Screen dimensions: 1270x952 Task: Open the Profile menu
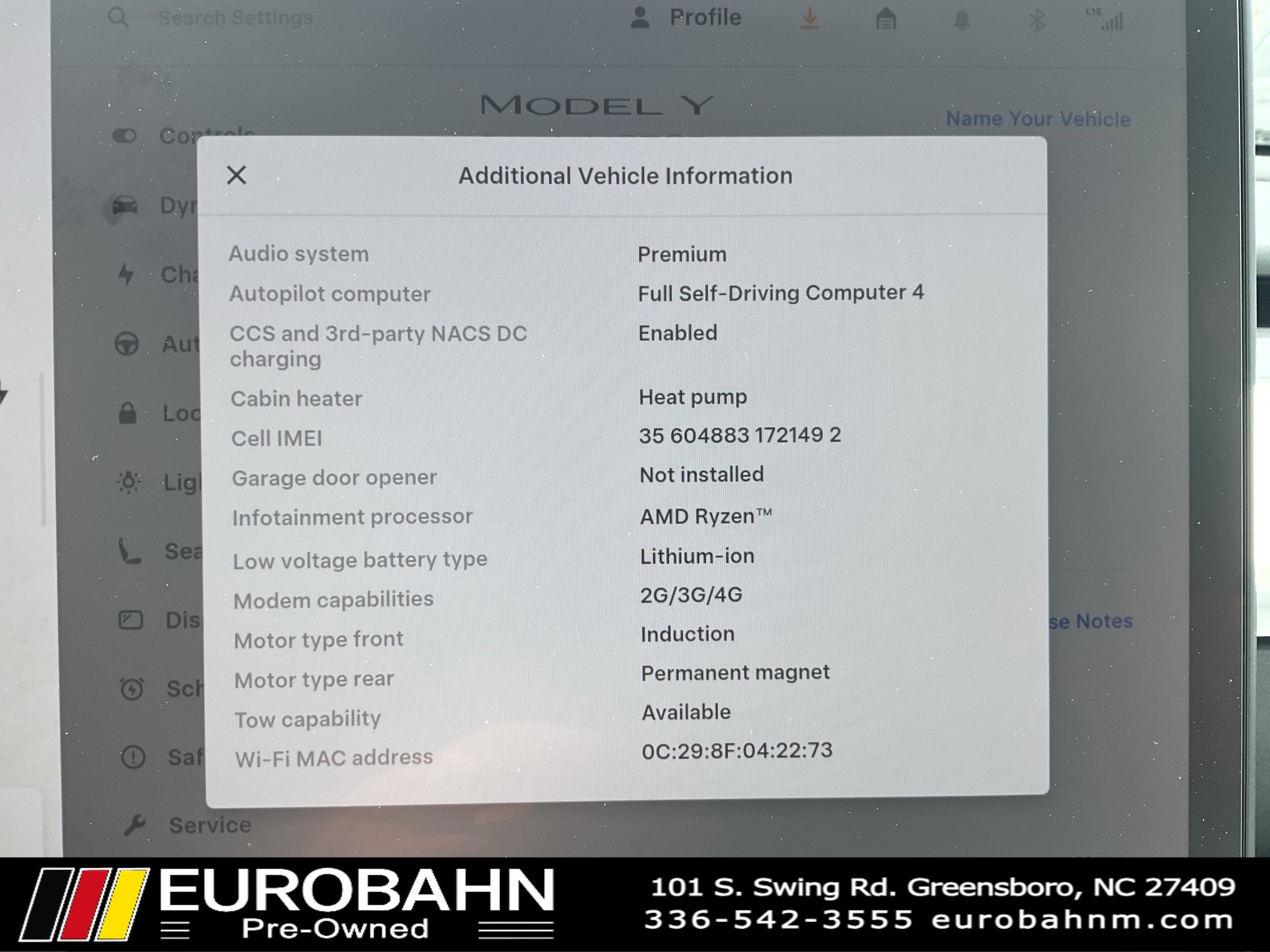coord(685,17)
